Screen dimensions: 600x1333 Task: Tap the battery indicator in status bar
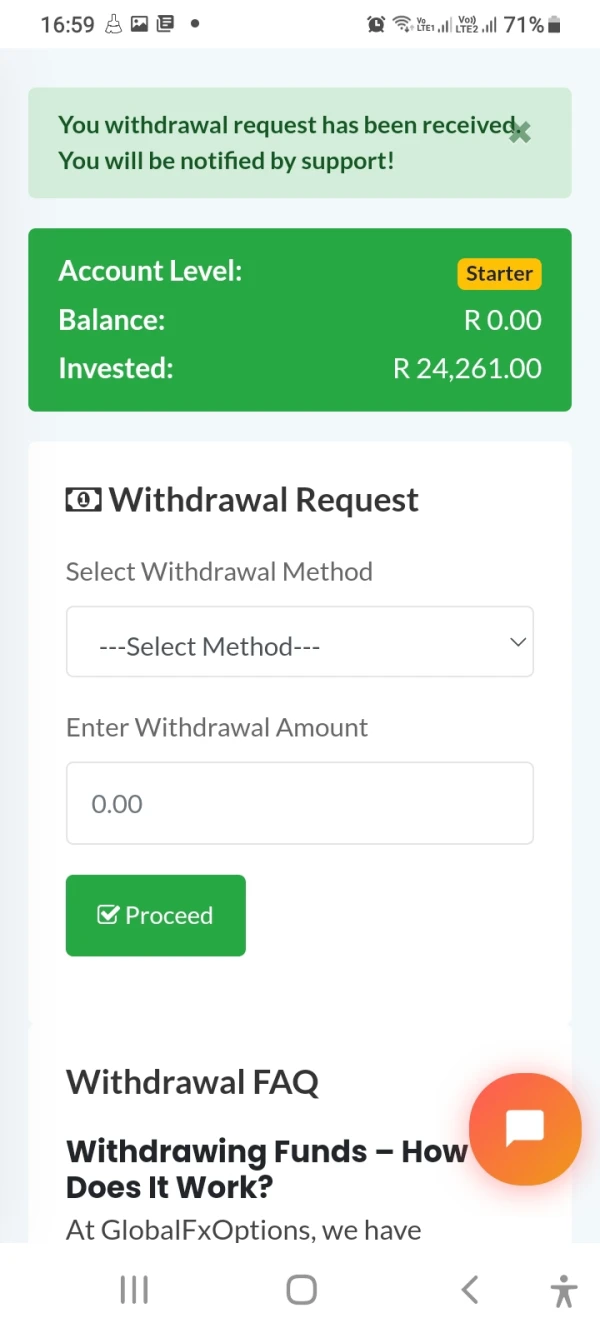click(x=554, y=24)
